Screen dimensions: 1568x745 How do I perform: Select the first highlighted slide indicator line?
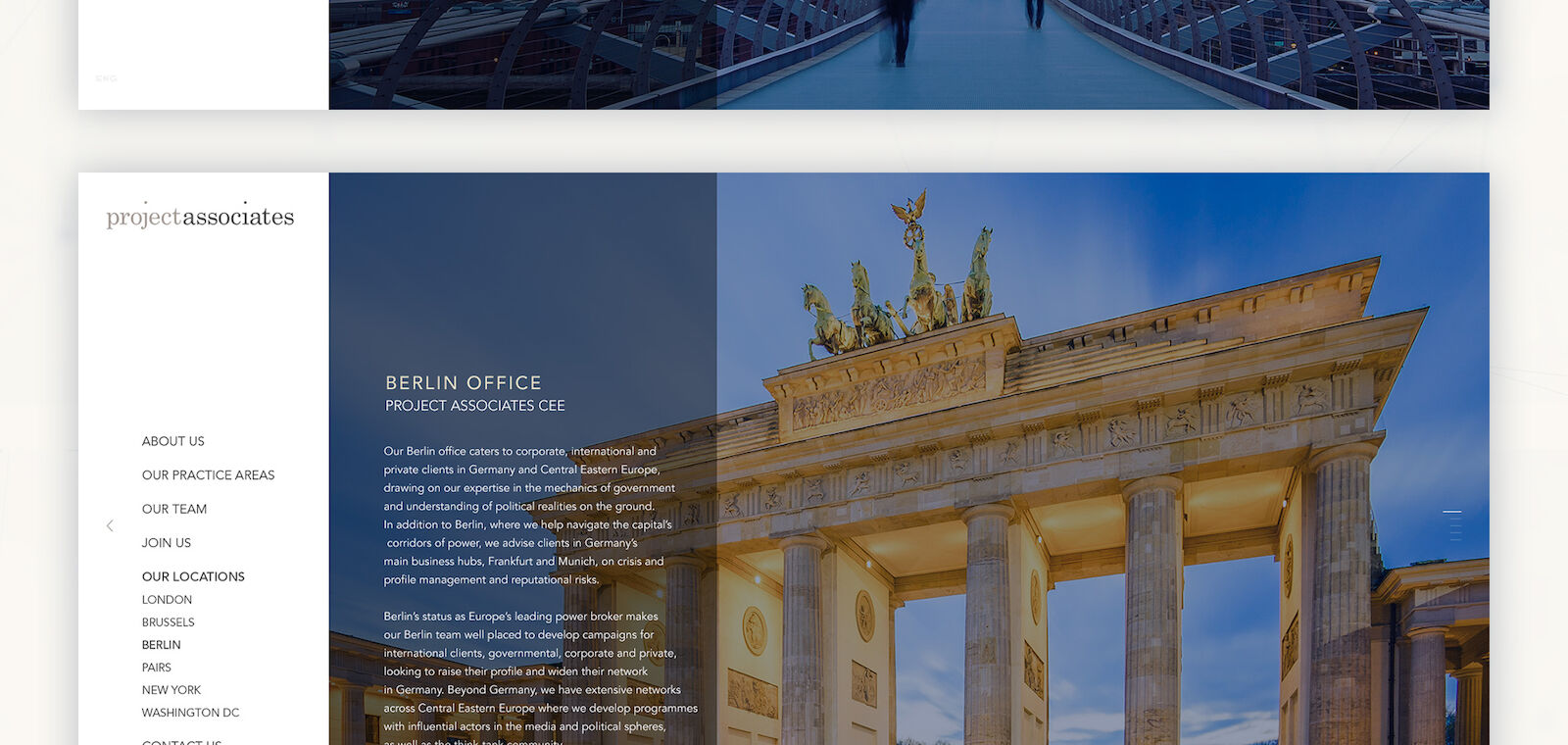(x=1452, y=512)
